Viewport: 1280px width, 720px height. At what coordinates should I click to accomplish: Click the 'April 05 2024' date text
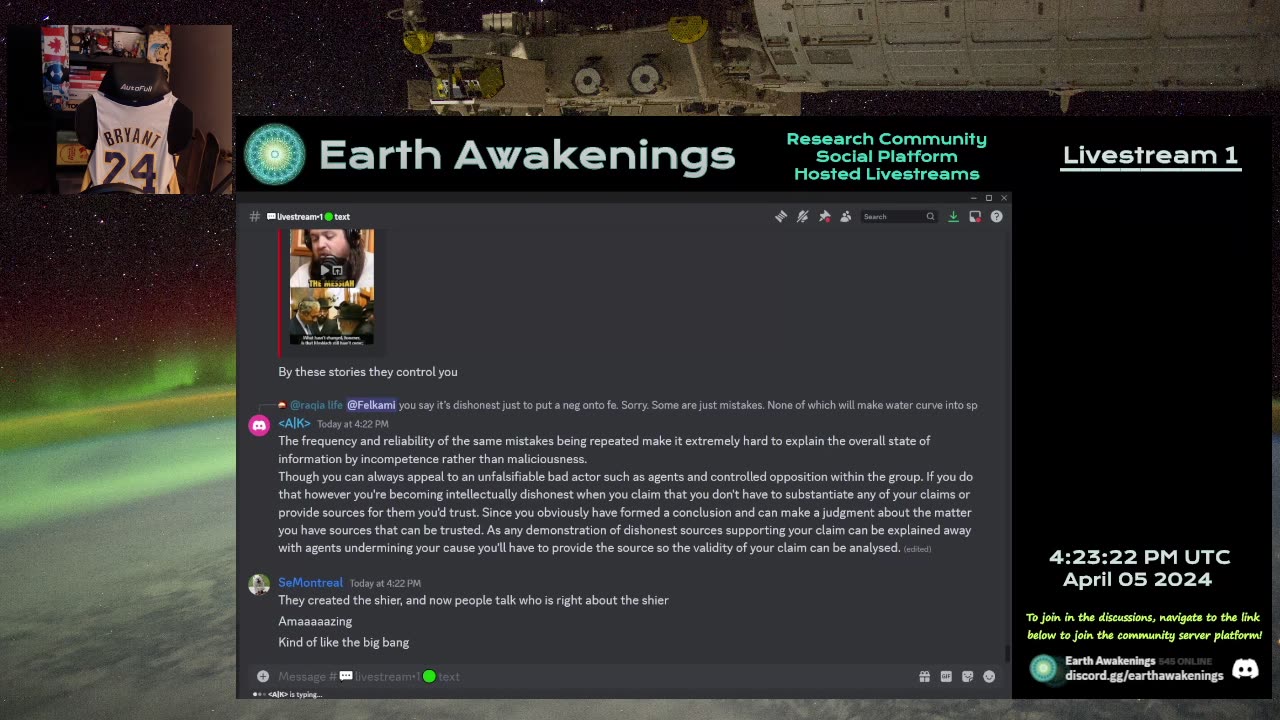click(1137, 579)
